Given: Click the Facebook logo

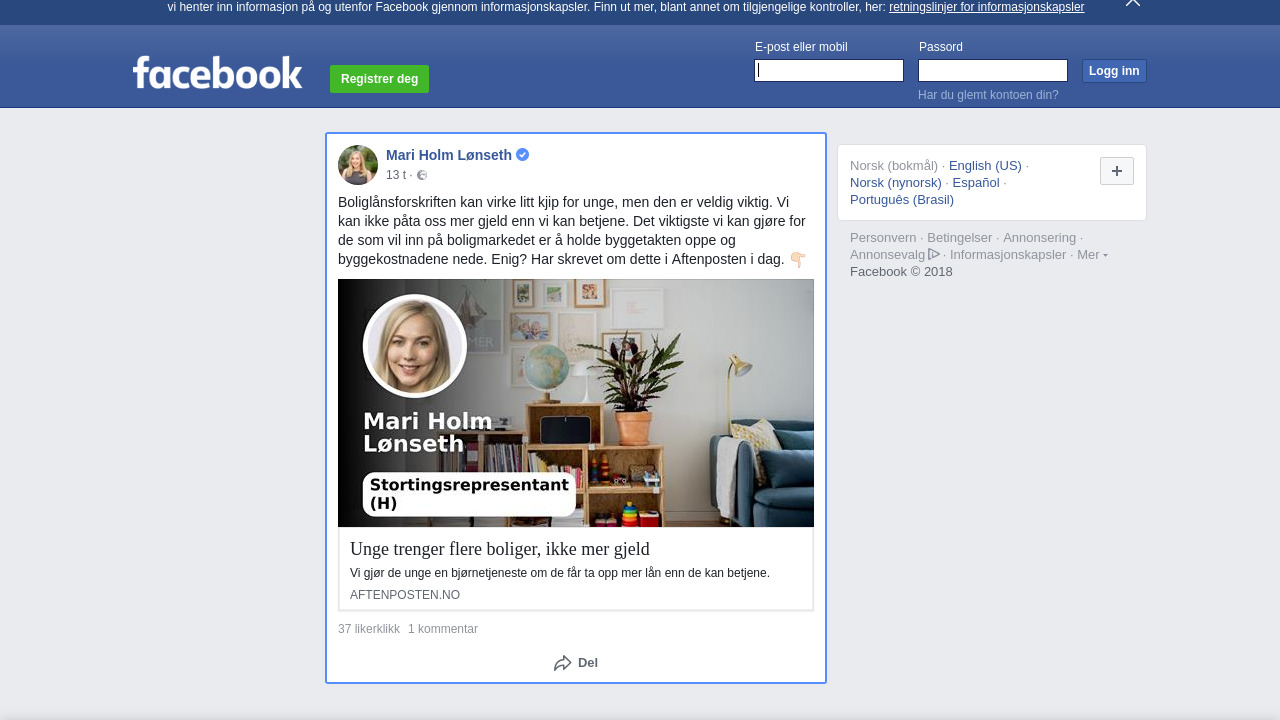Looking at the screenshot, I should click(217, 72).
